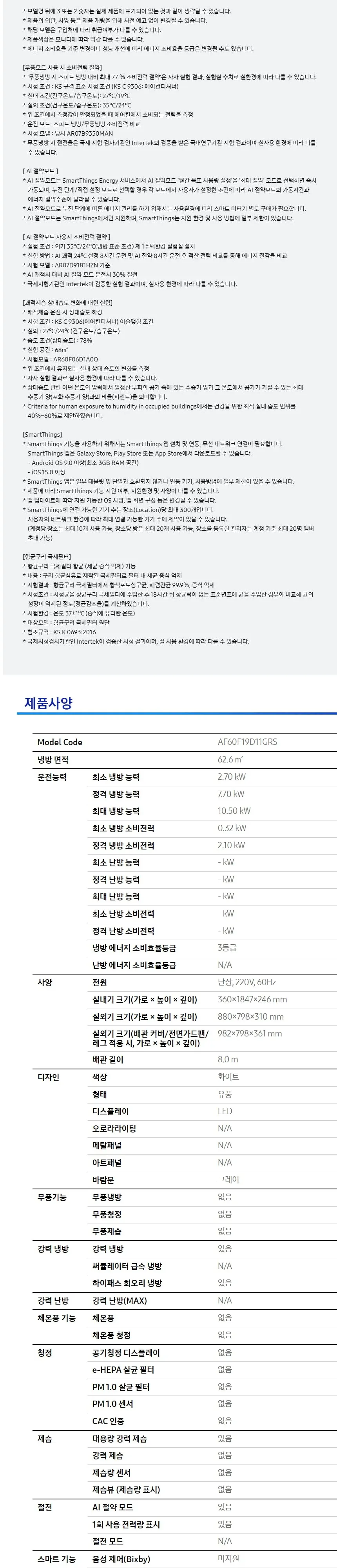Select the size value '982×798×361 mm'
This screenshot has height=1568, width=337.
click(x=250, y=1034)
